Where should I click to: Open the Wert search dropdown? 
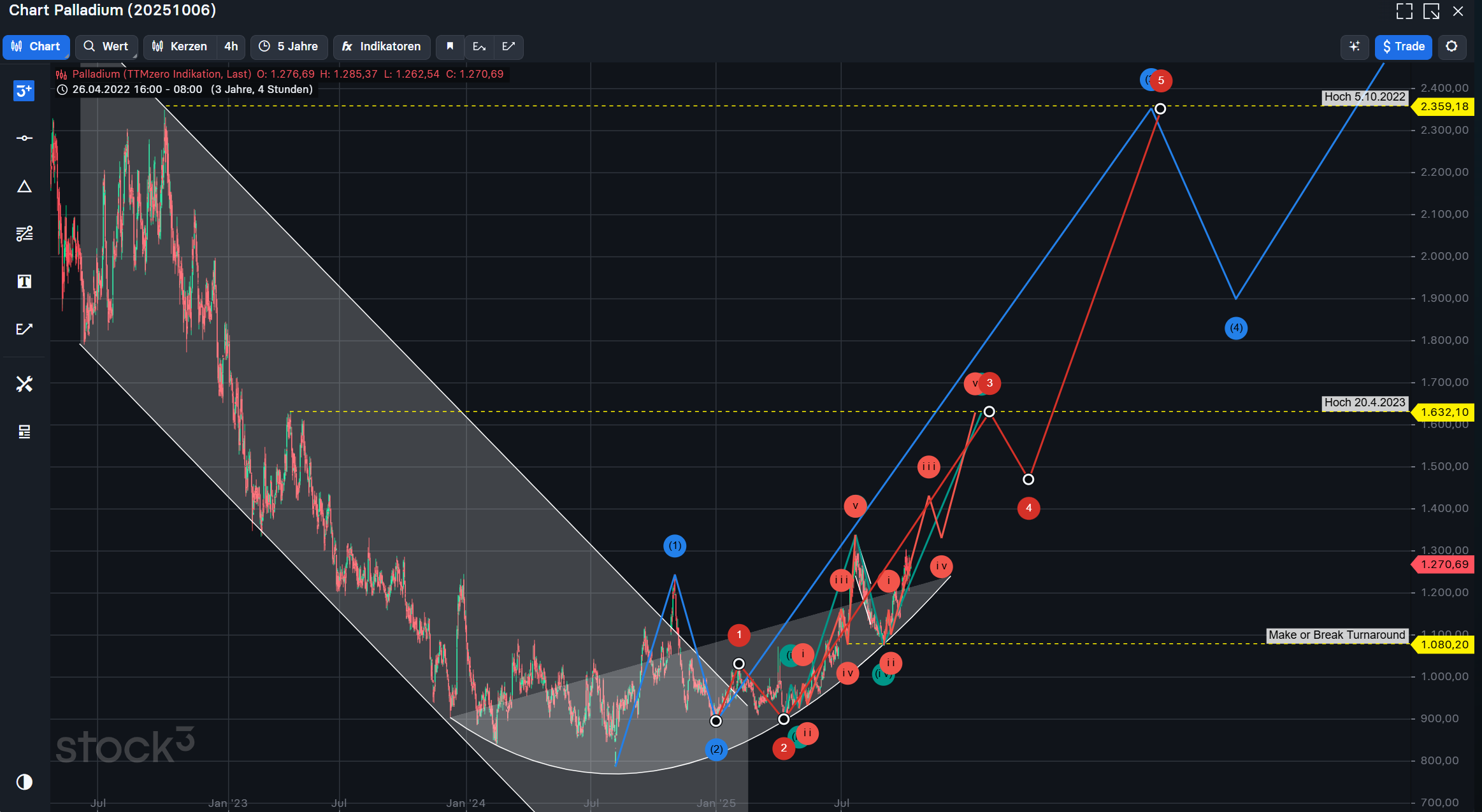coord(106,46)
